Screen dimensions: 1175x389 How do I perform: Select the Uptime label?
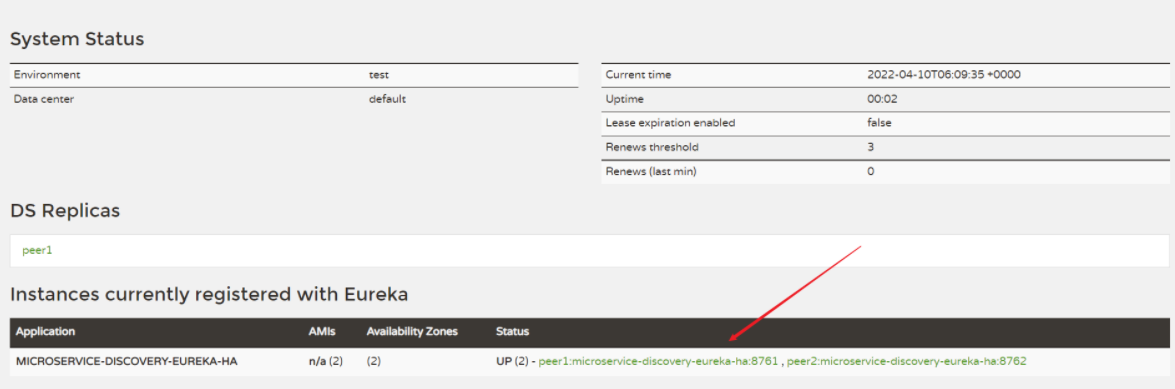tap(625, 99)
